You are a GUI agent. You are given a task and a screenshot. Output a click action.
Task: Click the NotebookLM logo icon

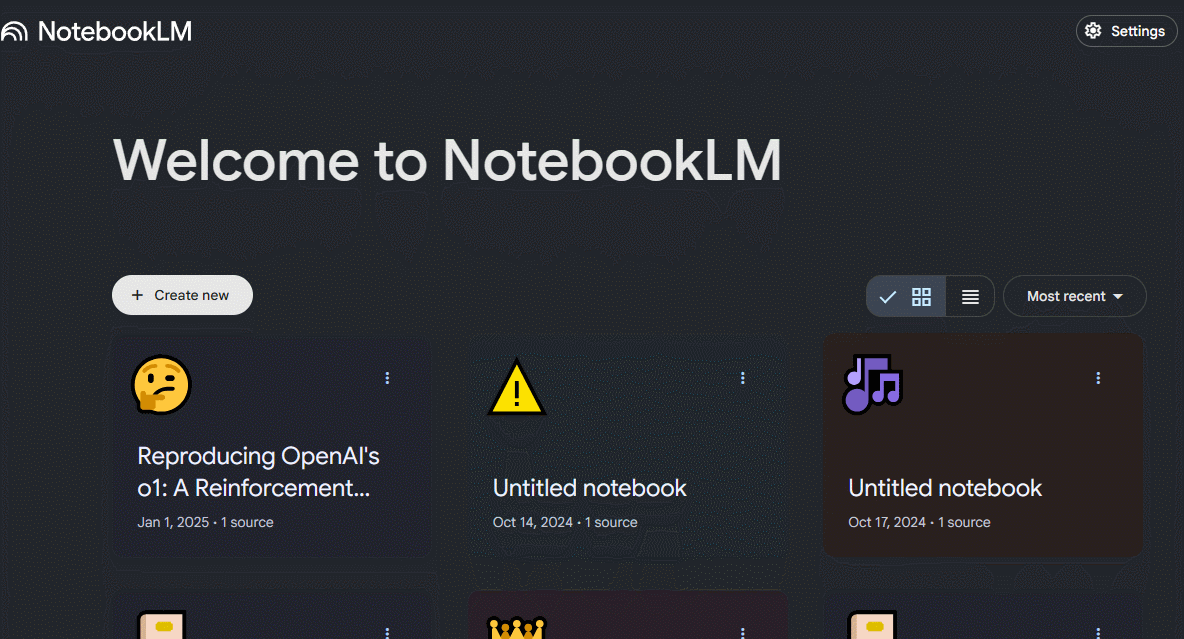(14, 32)
